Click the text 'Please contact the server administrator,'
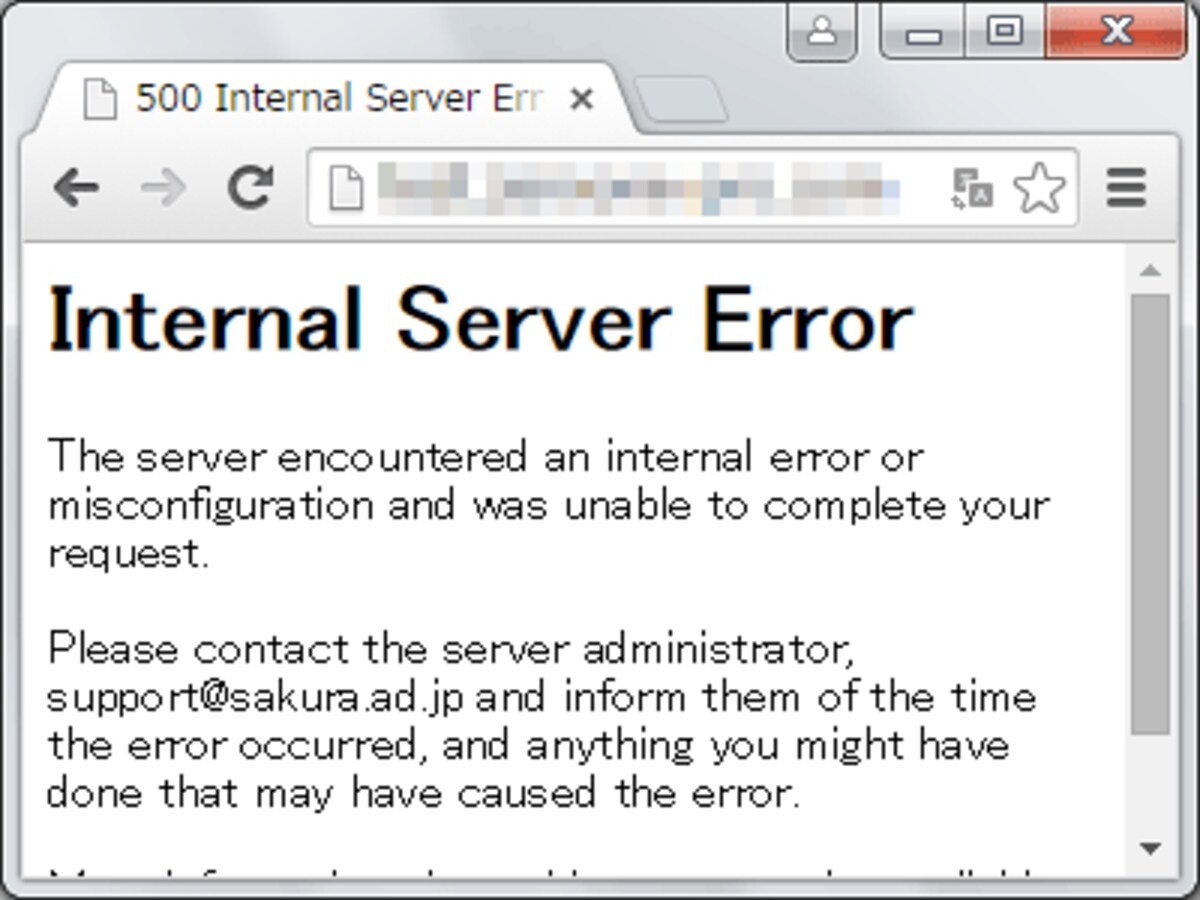 (451, 651)
